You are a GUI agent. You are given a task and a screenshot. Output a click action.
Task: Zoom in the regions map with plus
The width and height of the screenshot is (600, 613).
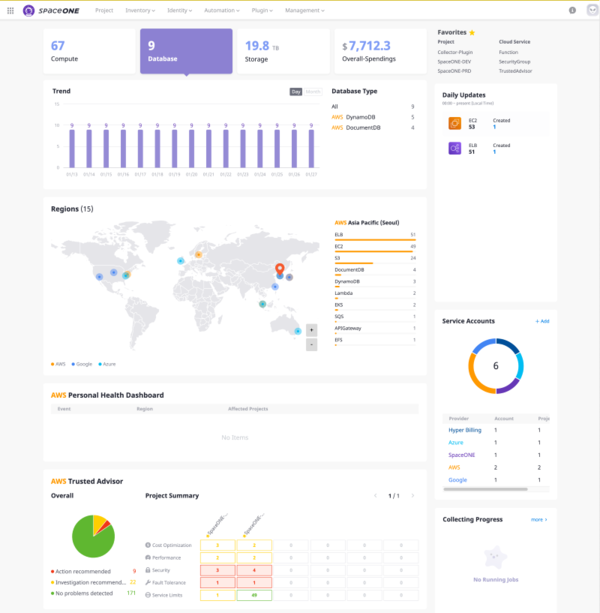click(x=311, y=330)
